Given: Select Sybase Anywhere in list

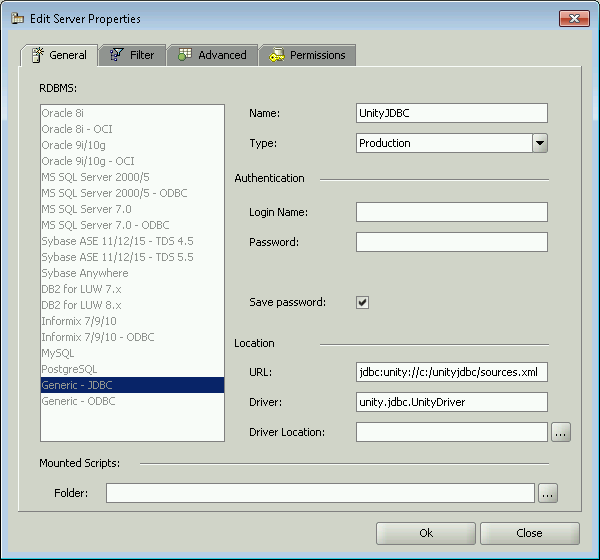Looking at the screenshot, I should (132, 273).
